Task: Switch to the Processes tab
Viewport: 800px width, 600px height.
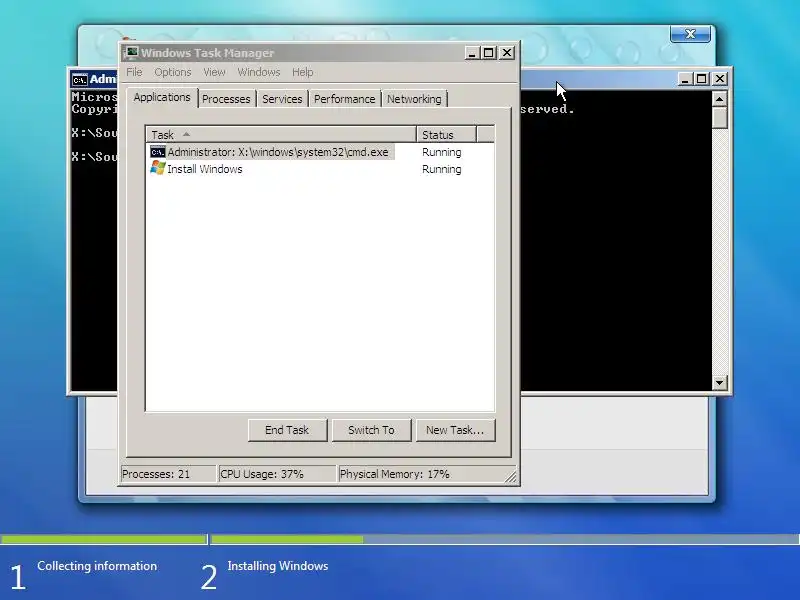Action: tap(226, 99)
